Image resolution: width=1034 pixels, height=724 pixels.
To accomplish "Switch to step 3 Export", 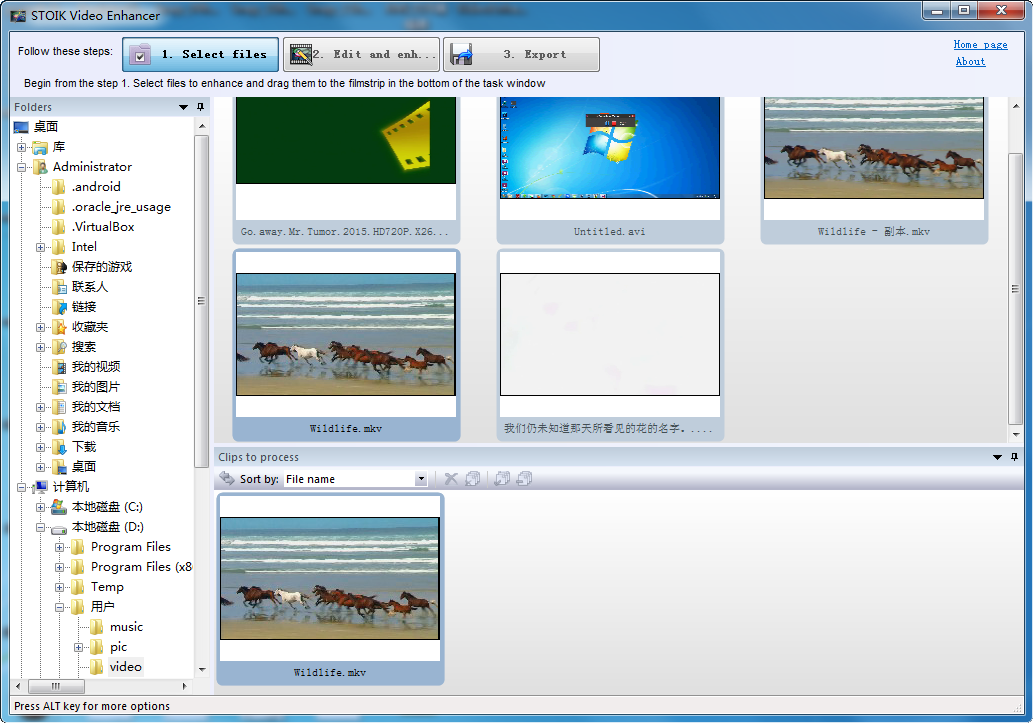I will pyautogui.click(x=521, y=55).
